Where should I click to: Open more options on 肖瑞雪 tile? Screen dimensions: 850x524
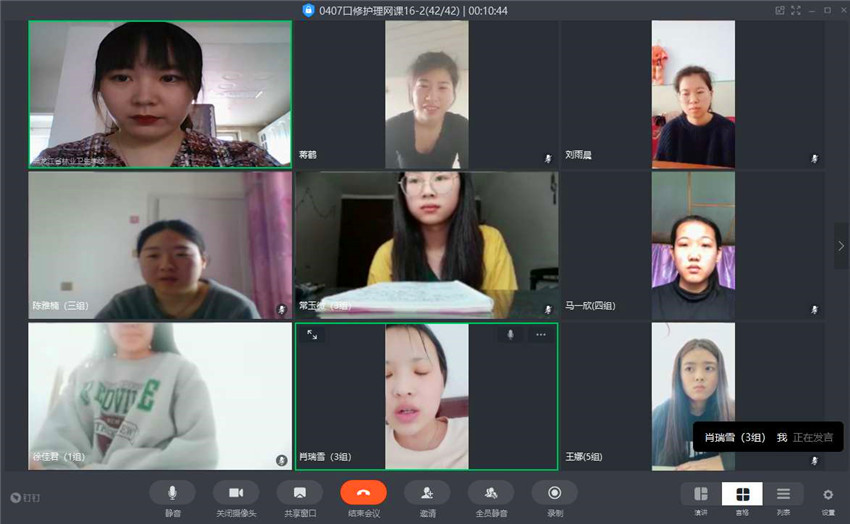(540, 334)
